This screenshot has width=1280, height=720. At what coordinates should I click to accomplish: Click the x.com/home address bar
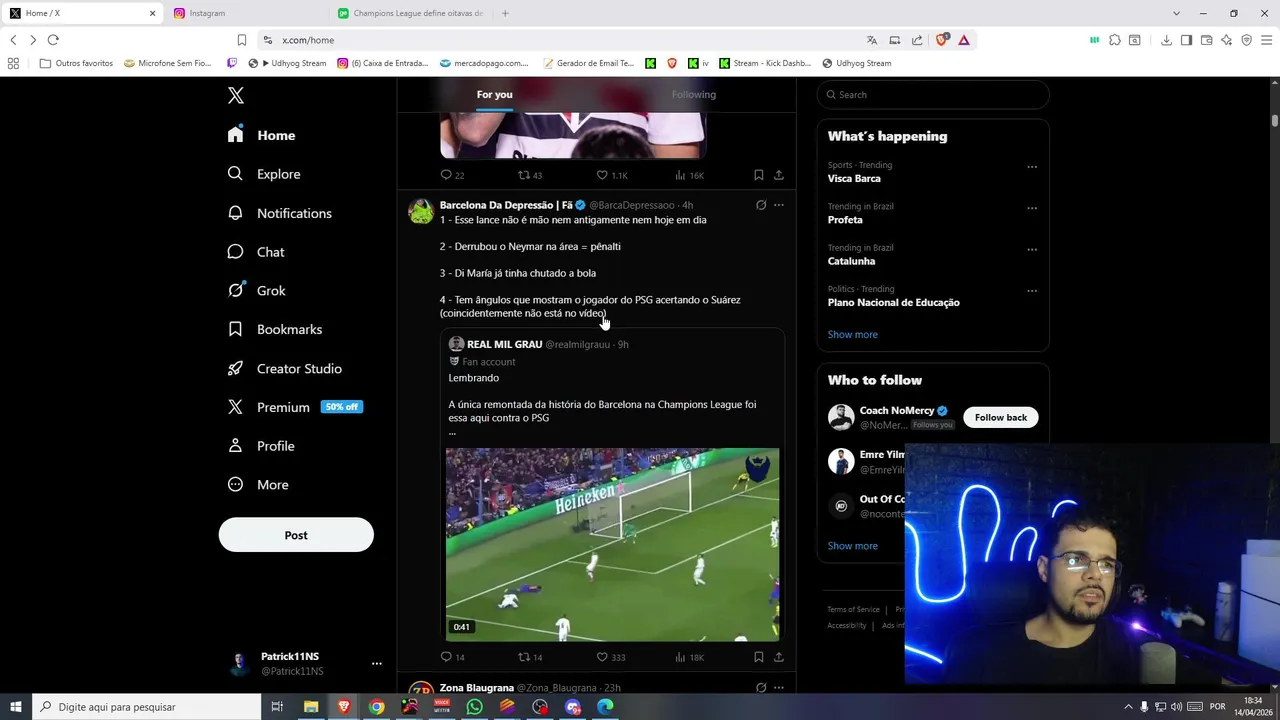pos(560,40)
